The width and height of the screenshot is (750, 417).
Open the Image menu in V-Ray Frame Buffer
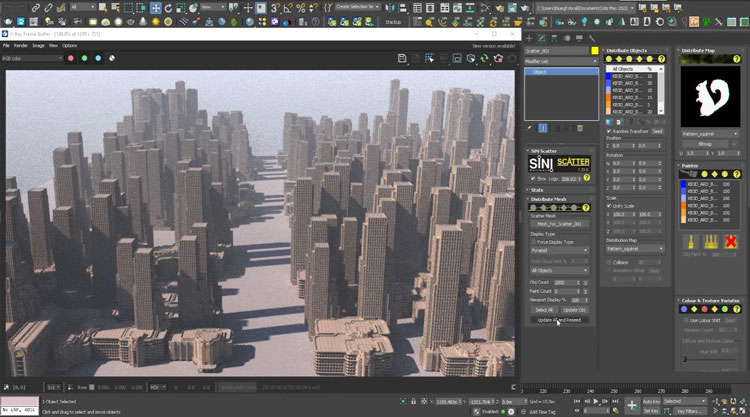click(x=38, y=45)
